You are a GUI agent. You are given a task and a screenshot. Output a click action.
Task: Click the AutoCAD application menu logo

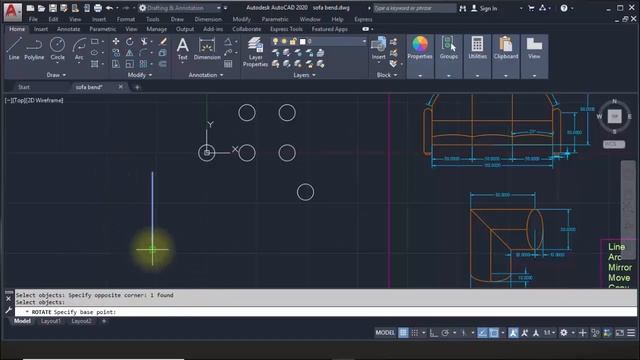[x=12, y=11]
